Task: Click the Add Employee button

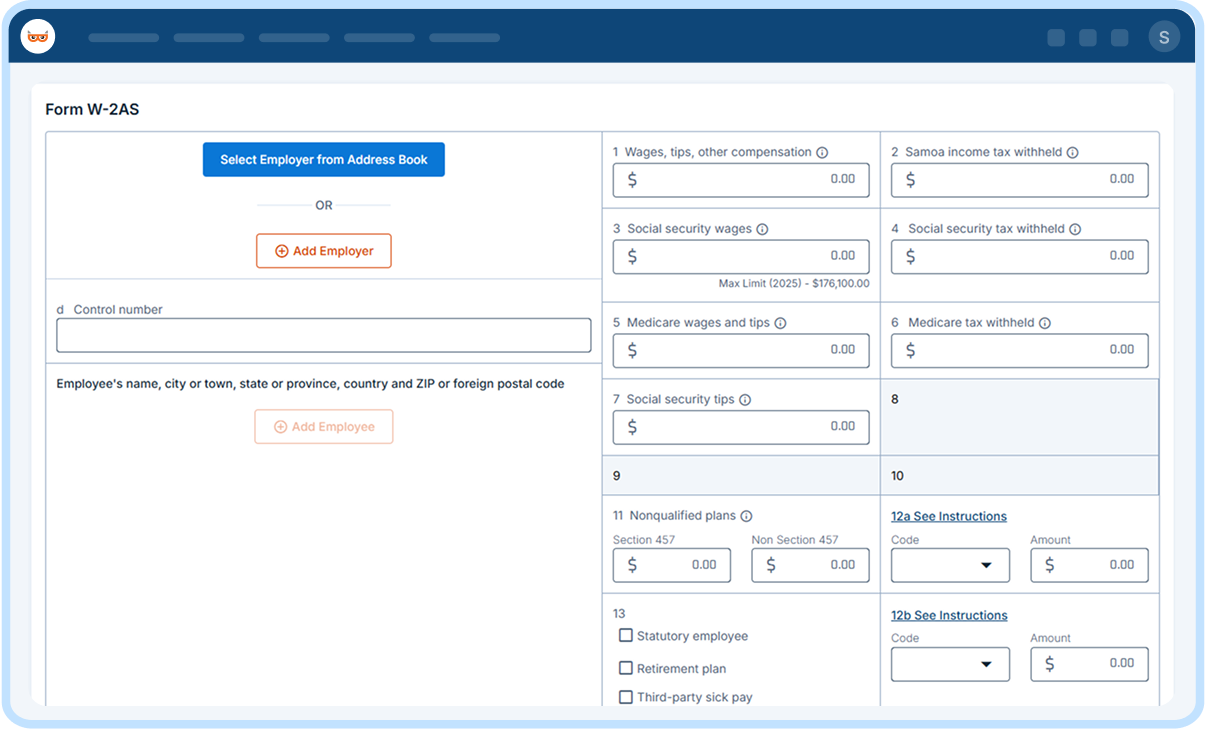Action: [x=324, y=427]
